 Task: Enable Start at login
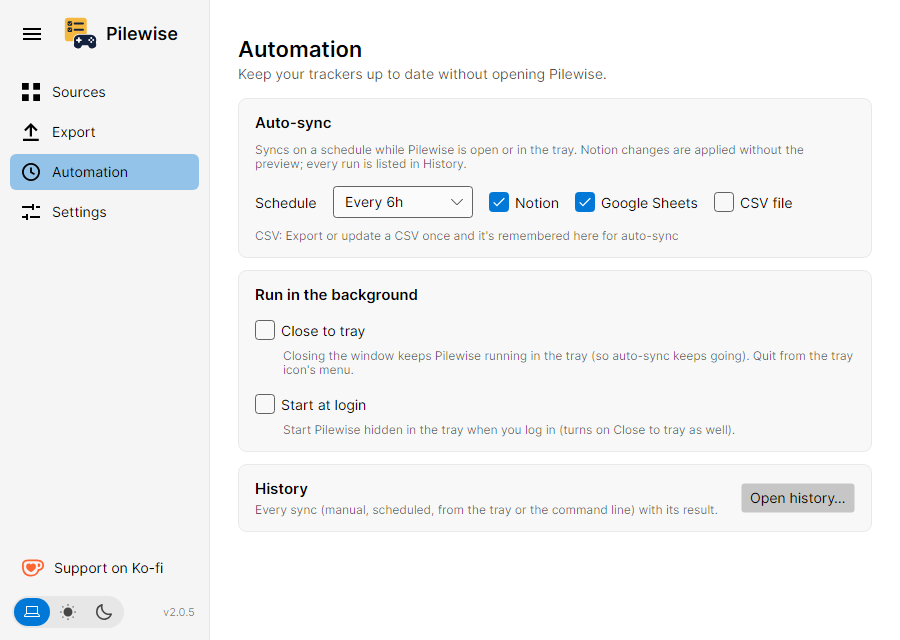(265, 405)
